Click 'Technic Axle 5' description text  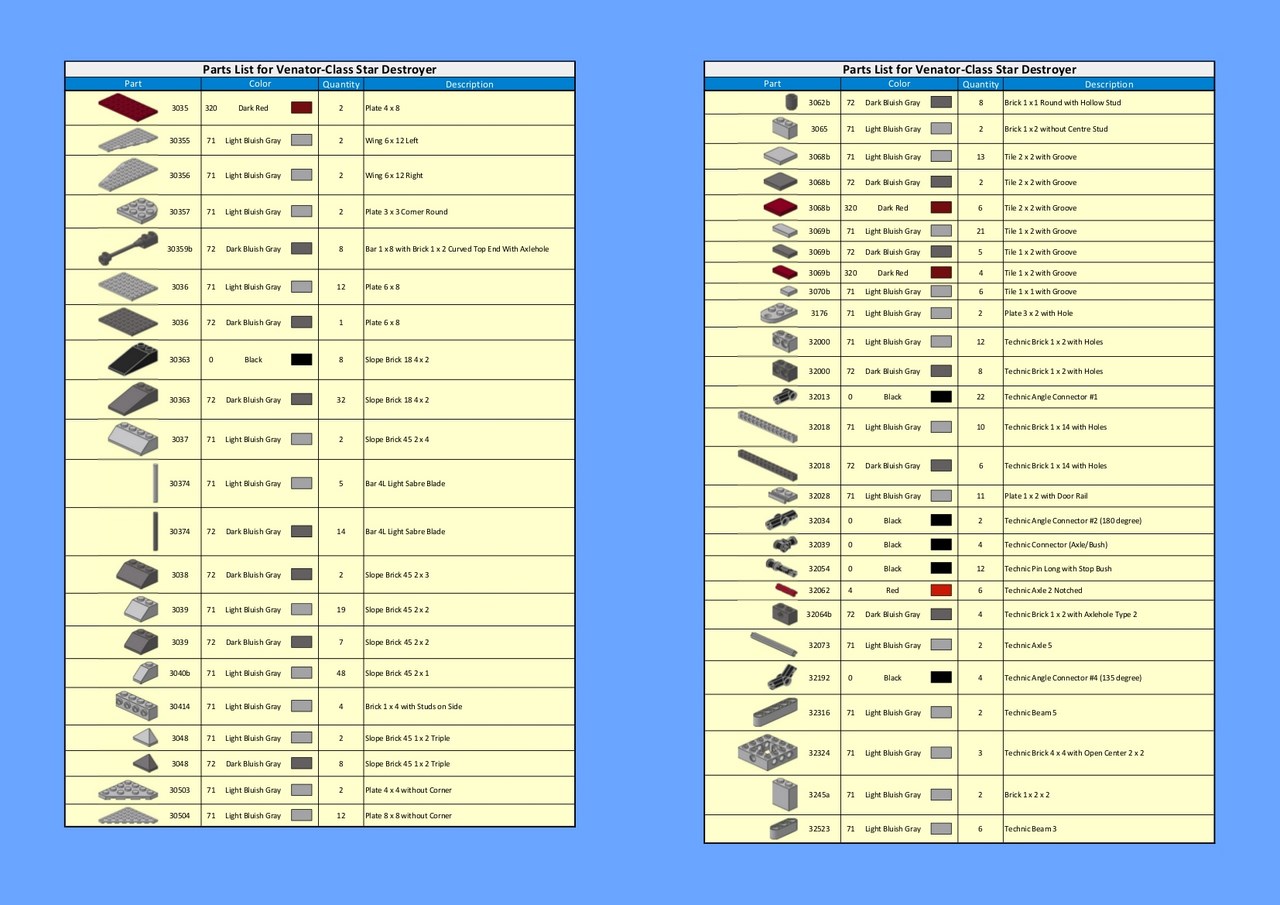pyautogui.click(x=1028, y=645)
